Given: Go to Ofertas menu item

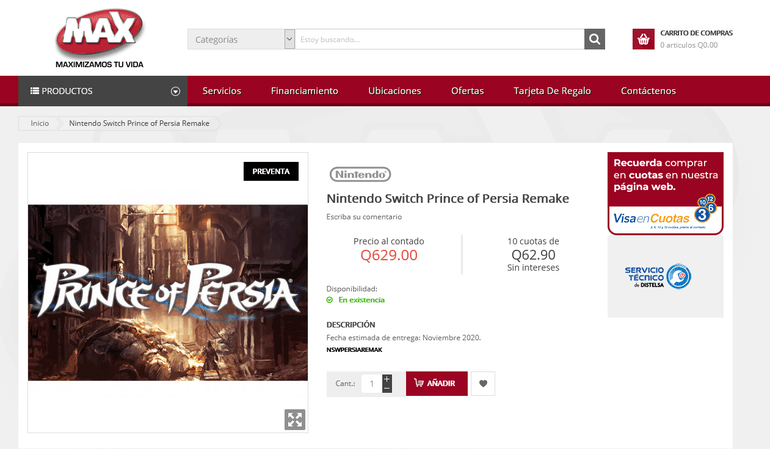Looking at the screenshot, I should coord(467,91).
